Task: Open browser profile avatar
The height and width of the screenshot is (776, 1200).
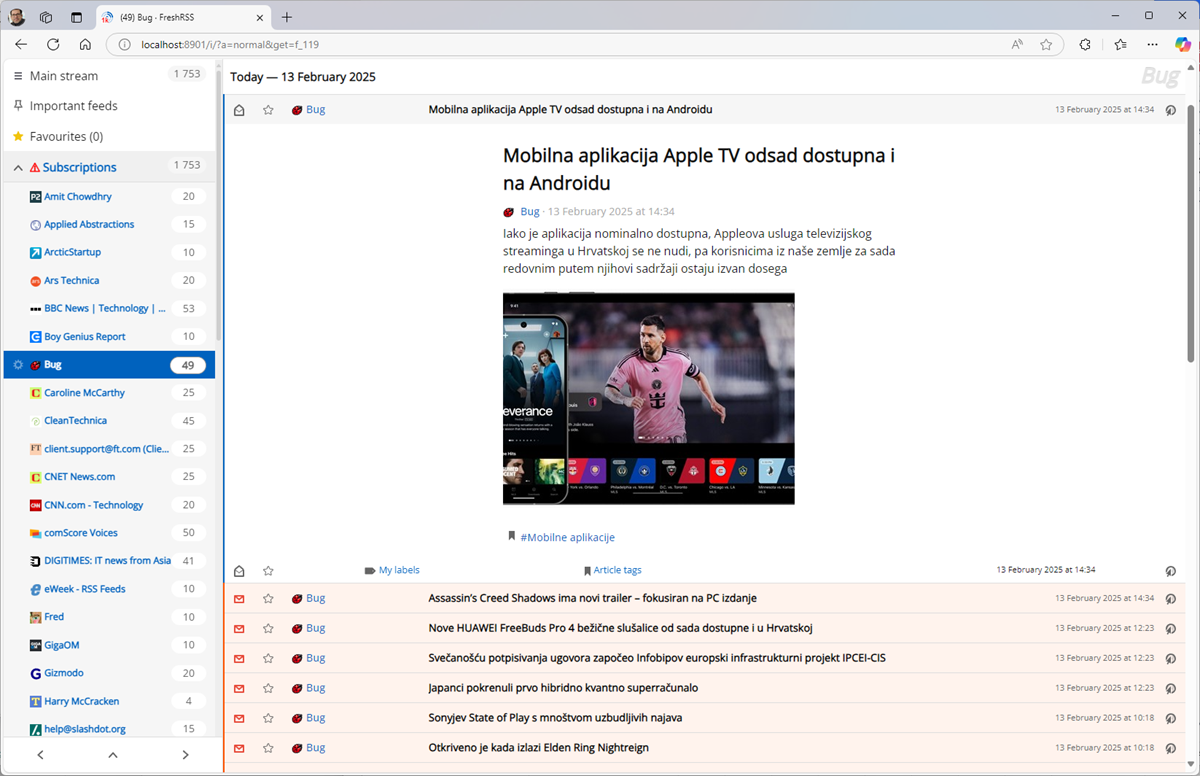Action: click(17, 17)
